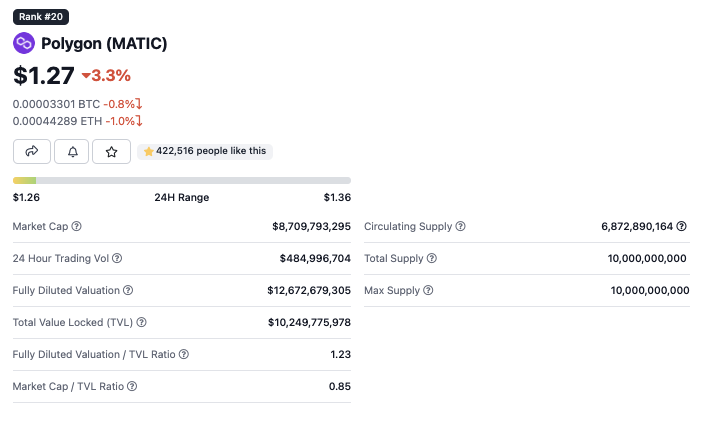The height and width of the screenshot is (423, 707).
Task: Add Polygon to favorites with star button
Action: coord(111,152)
